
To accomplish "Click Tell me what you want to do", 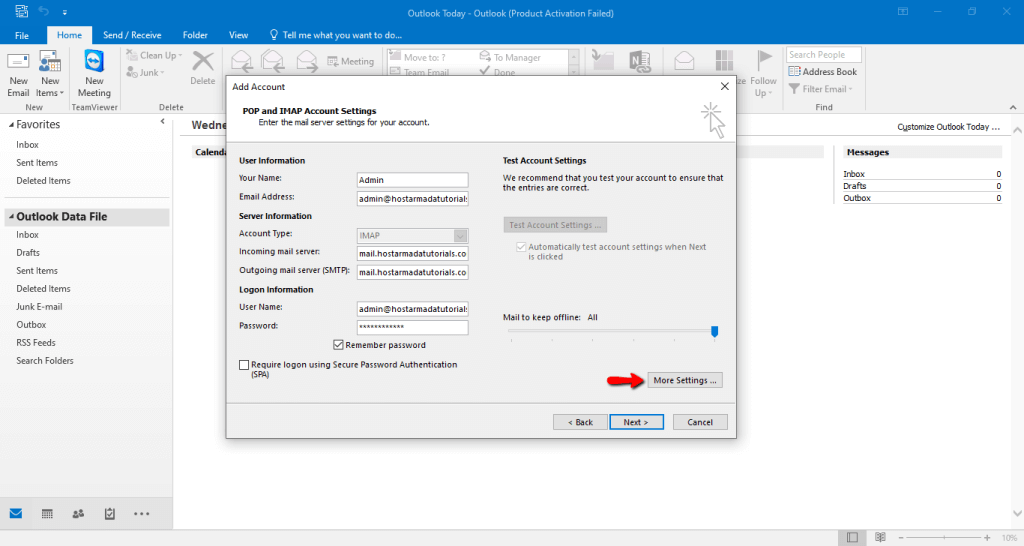I will pyautogui.click(x=336, y=35).
